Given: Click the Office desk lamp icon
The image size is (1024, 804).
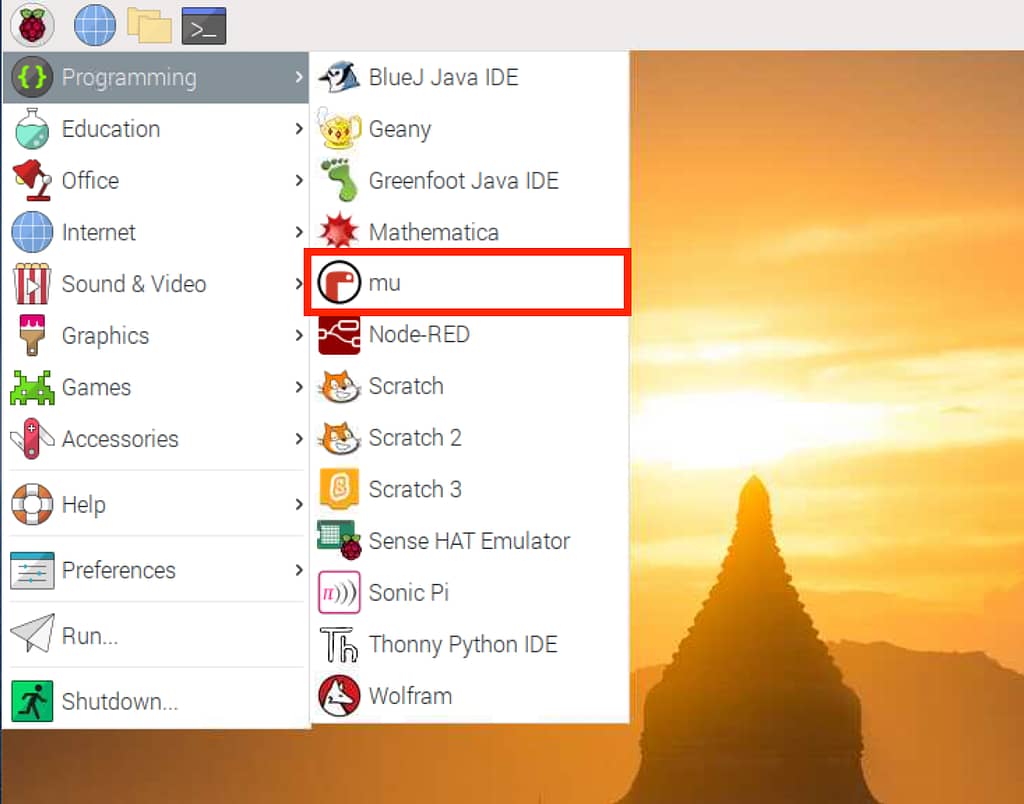Looking at the screenshot, I should click(x=32, y=180).
